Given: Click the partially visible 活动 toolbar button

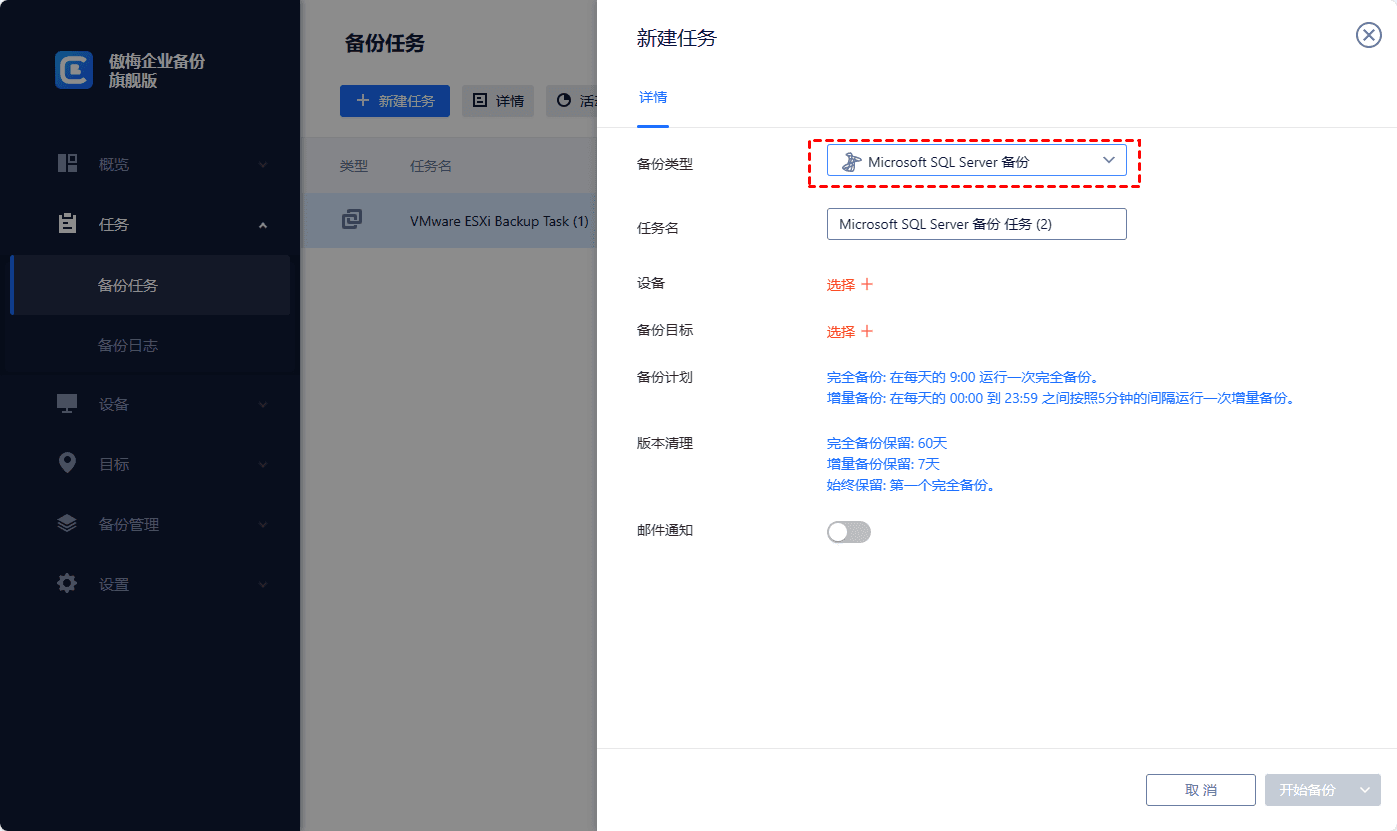Looking at the screenshot, I should (572, 101).
